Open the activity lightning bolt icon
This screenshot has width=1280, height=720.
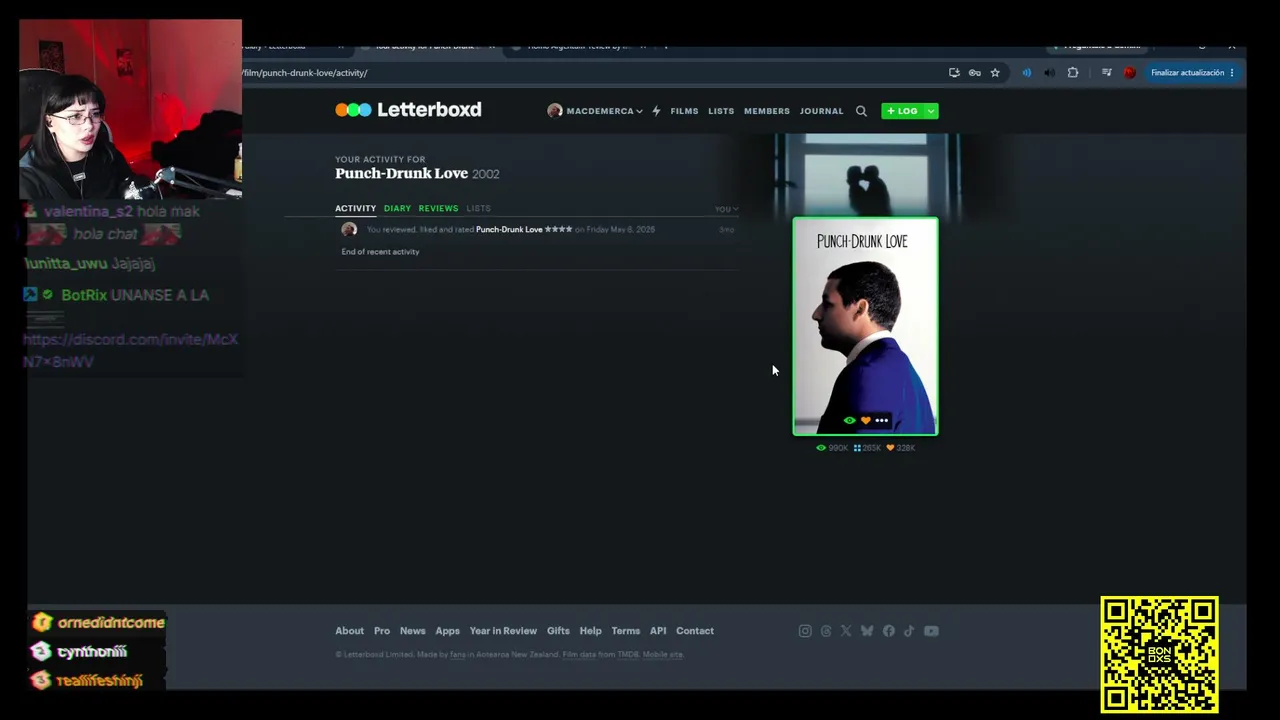(656, 111)
